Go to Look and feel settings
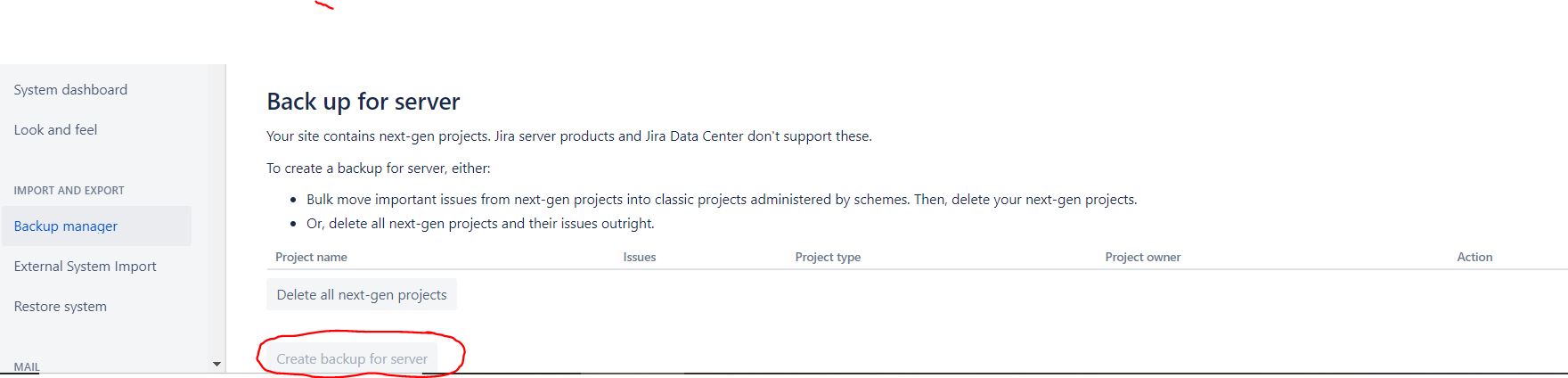Image resolution: width=1568 pixels, height=378 pixels. tap(55, 130)
